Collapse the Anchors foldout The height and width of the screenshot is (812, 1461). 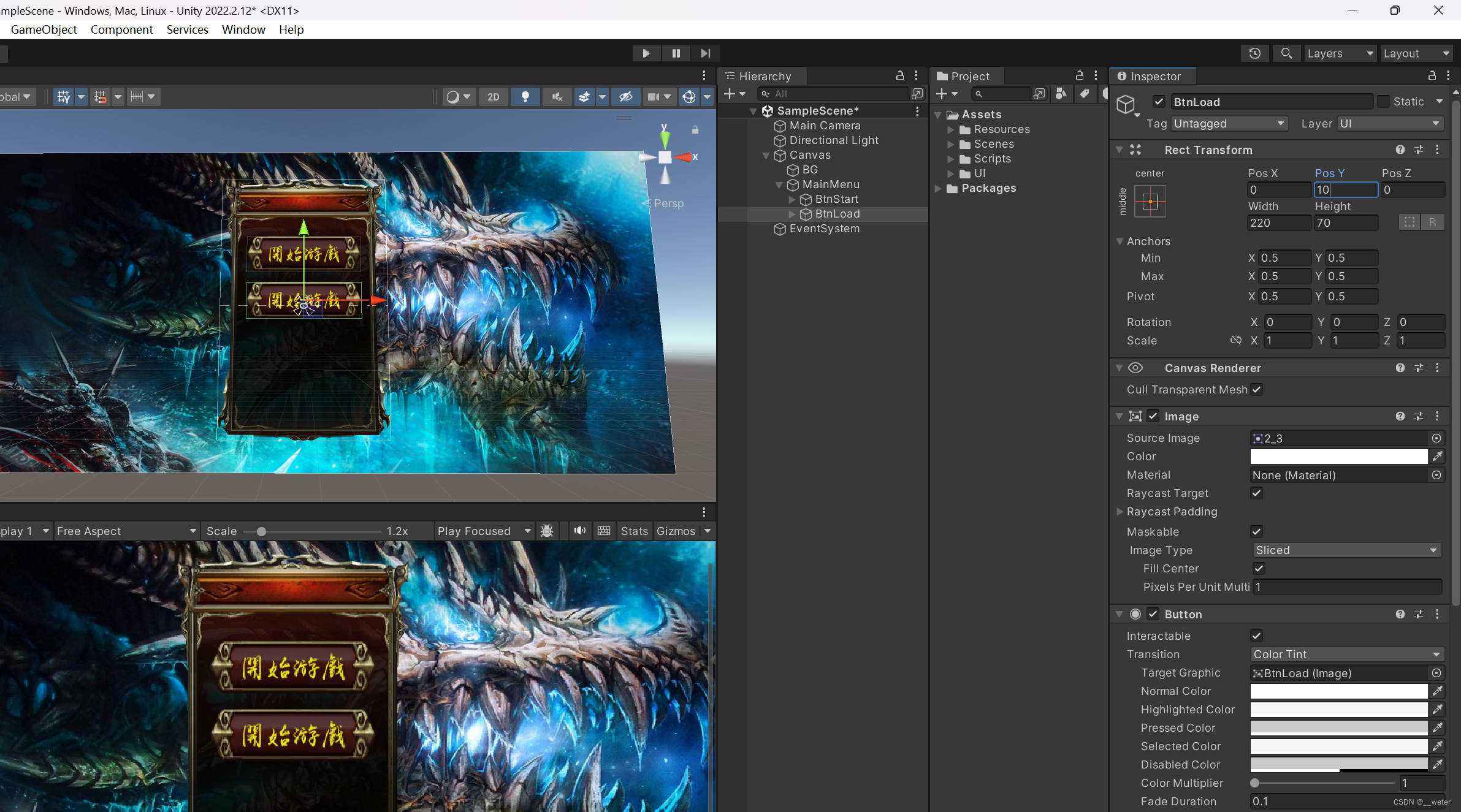[1120, 241]
